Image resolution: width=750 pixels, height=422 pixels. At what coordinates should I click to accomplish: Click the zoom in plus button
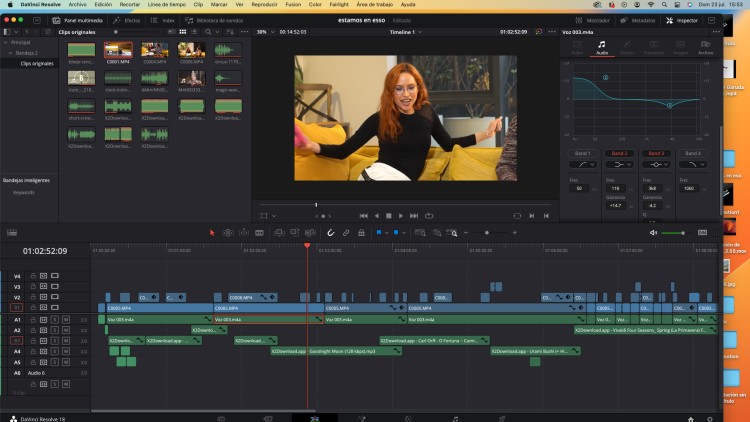tap(515, 233)
